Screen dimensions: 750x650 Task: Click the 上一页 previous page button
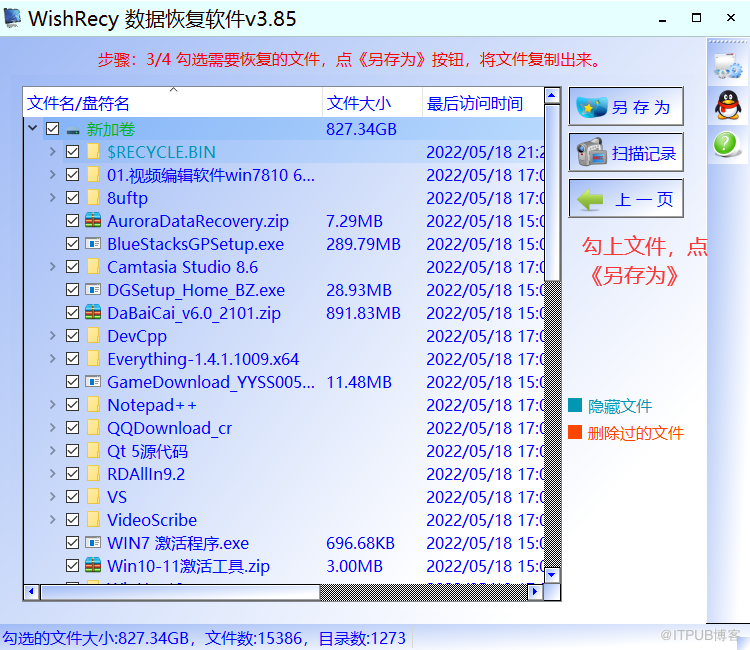click(626, 198)
